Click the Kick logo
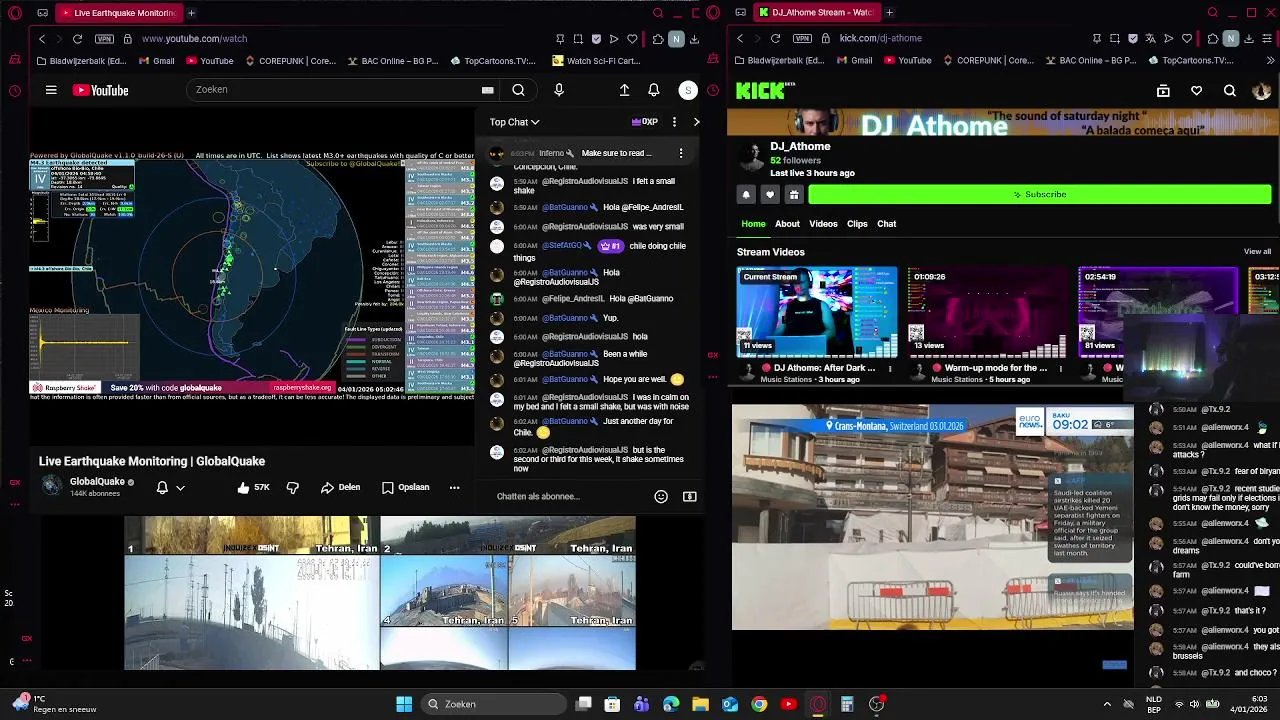The width and height of the screenshot is (1280, 720). (x=764, y=91)
